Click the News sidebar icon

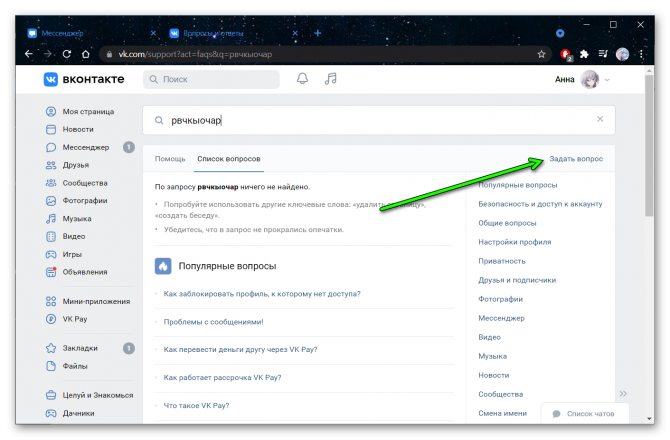51,129
